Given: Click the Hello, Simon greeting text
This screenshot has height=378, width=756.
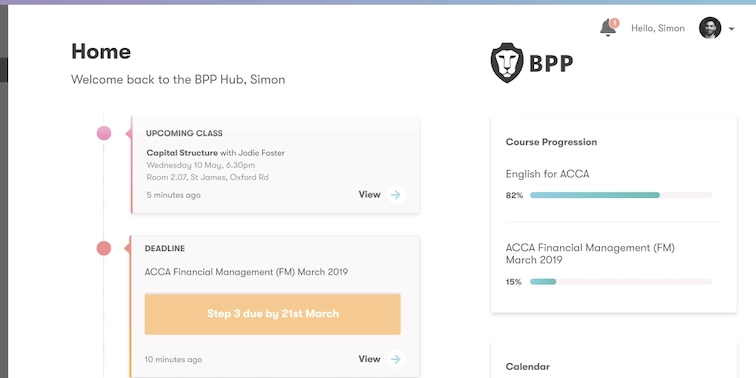Looking at the screenshot, I should point(658,28).
